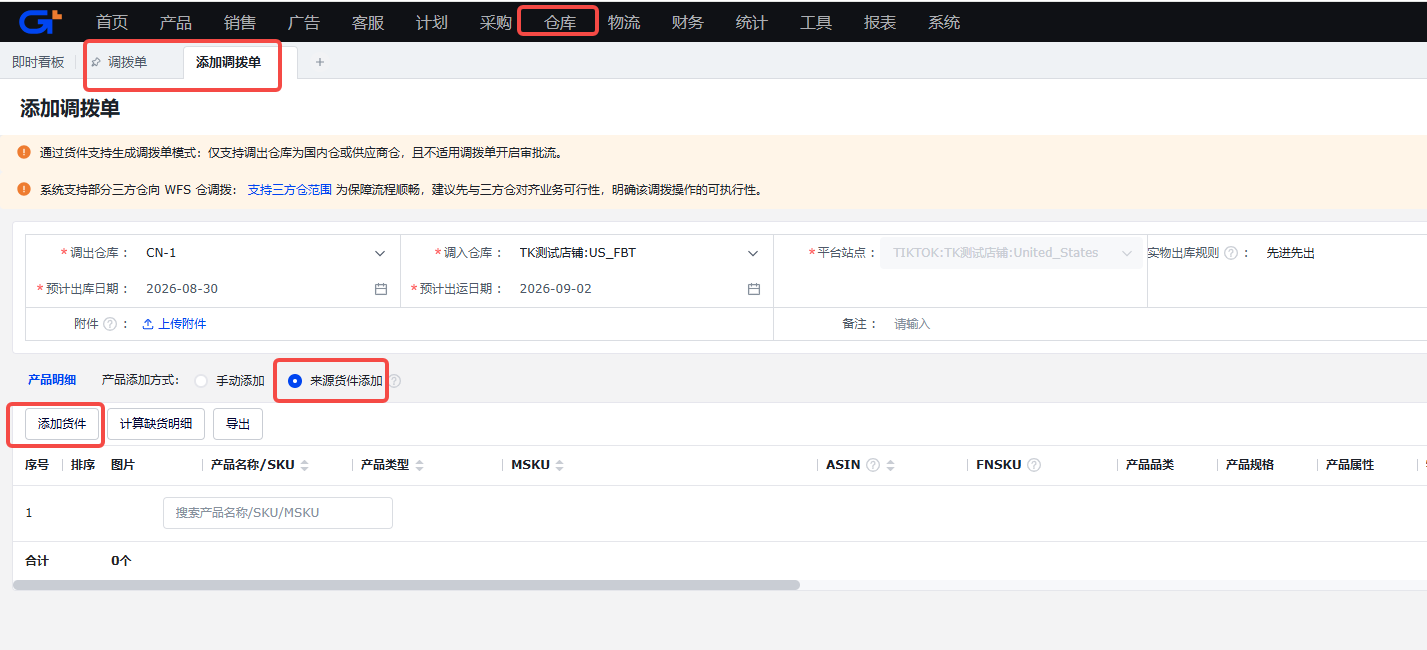Open the 销售 menu

tap(240, 22)
